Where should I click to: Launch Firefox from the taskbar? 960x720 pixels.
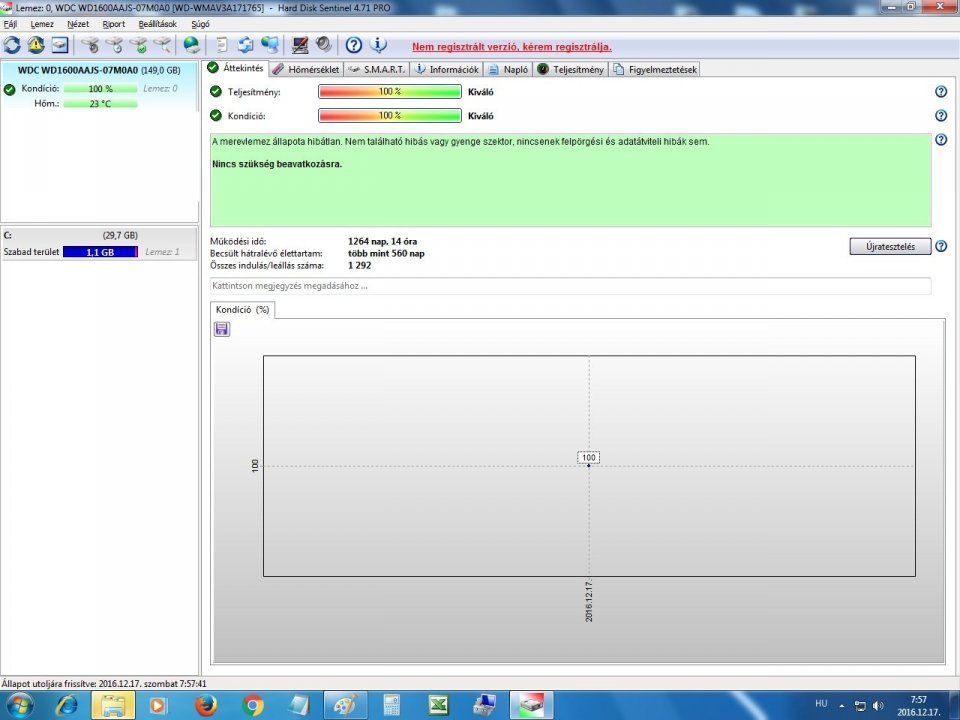pyautogui.click(x=206, y=705)
